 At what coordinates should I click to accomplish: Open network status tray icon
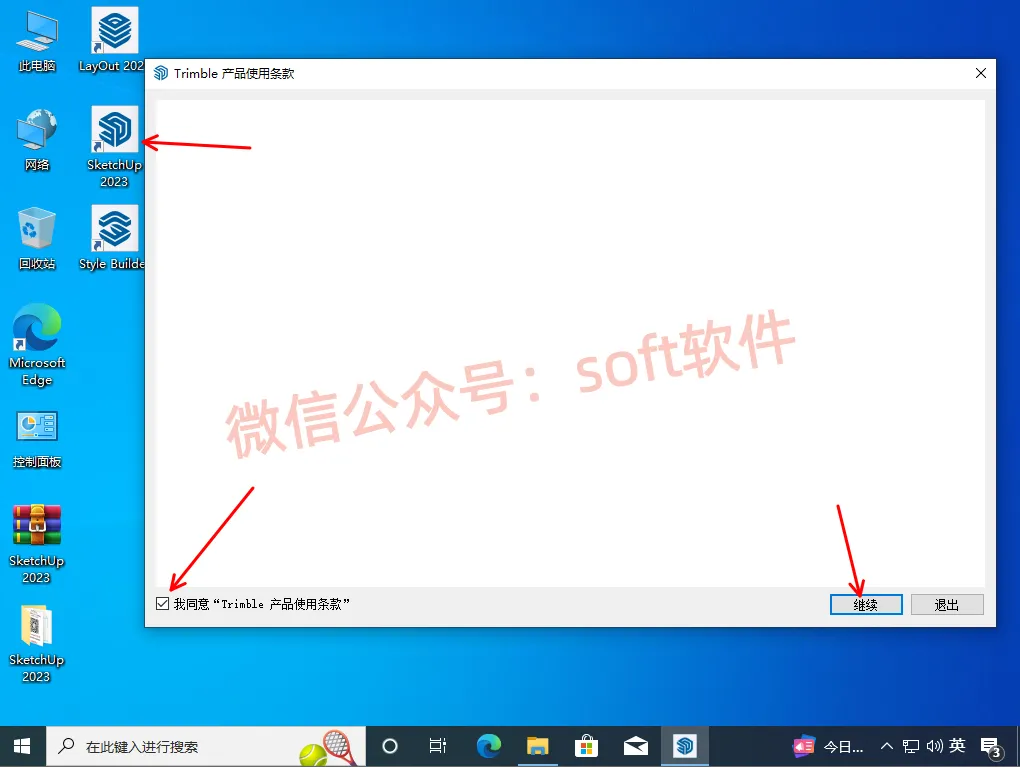[911, 746]
